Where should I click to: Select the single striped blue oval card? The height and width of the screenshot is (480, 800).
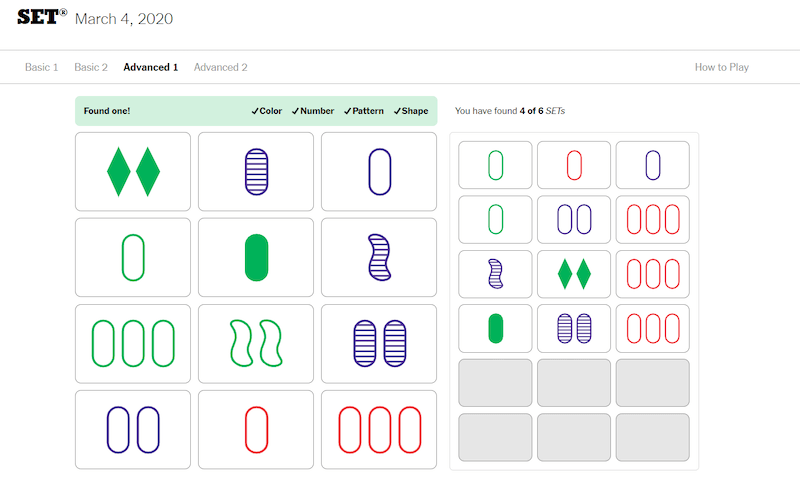click(256, 172)
